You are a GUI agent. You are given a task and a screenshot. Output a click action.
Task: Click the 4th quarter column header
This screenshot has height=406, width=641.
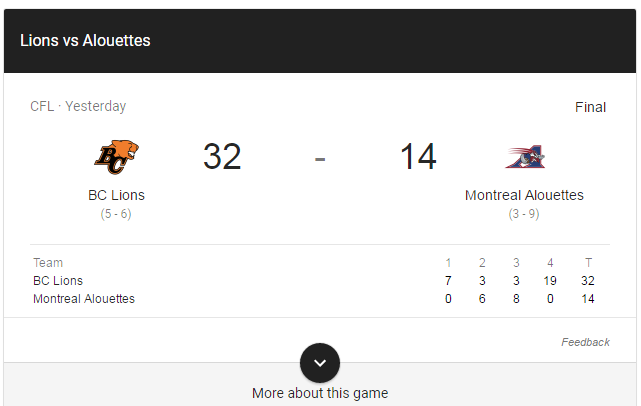(x=550, y=262)
